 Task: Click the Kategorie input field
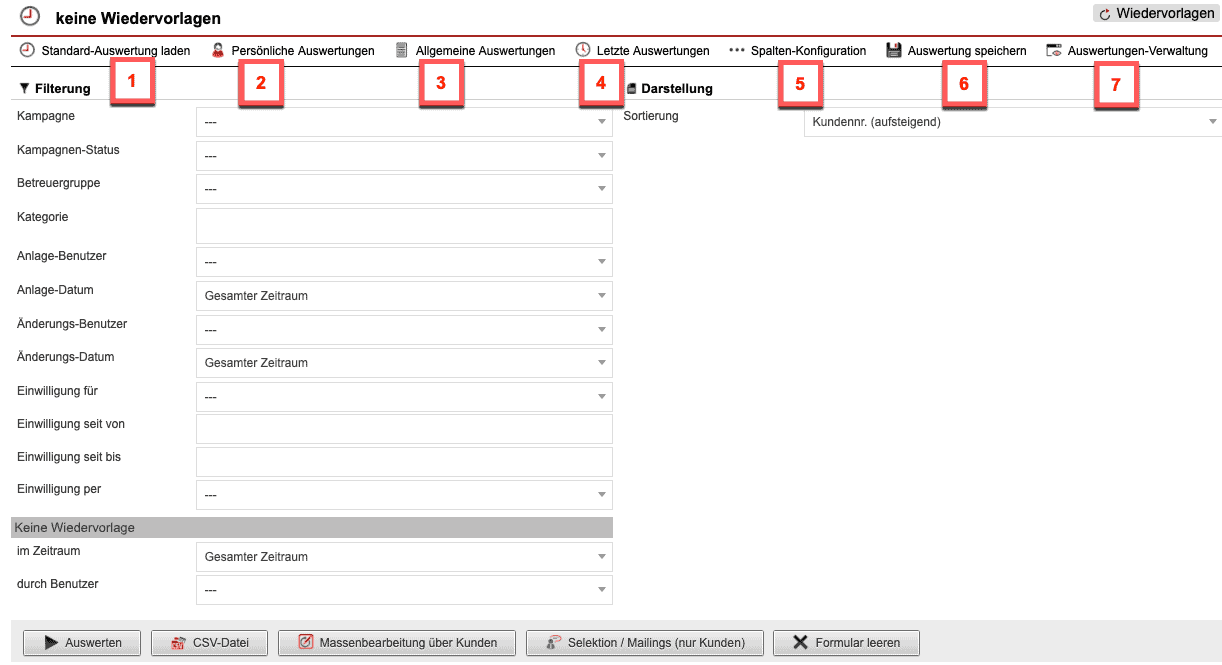[x=404, y=226]
